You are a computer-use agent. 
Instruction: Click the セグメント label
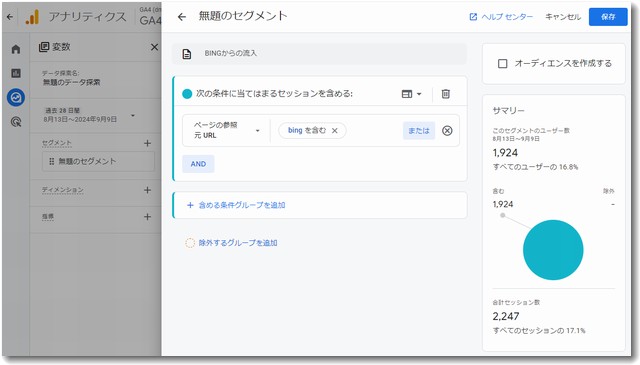(57, 143)
